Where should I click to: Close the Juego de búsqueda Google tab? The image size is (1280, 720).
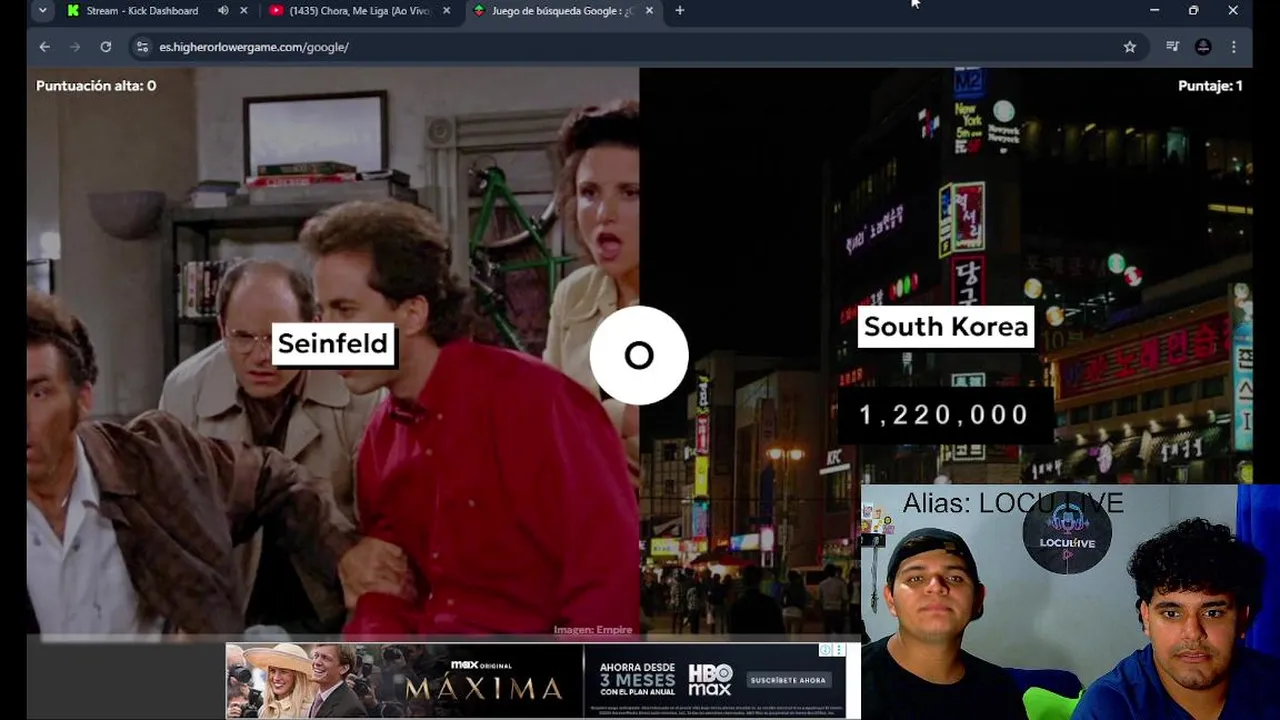[x=650, y=11]
